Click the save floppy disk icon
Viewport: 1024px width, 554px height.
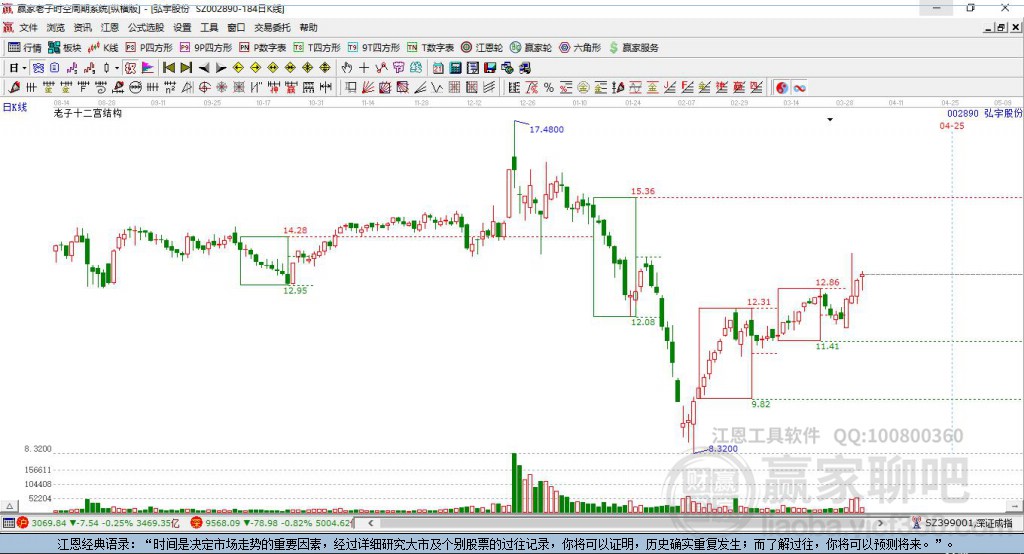[490, 68]
